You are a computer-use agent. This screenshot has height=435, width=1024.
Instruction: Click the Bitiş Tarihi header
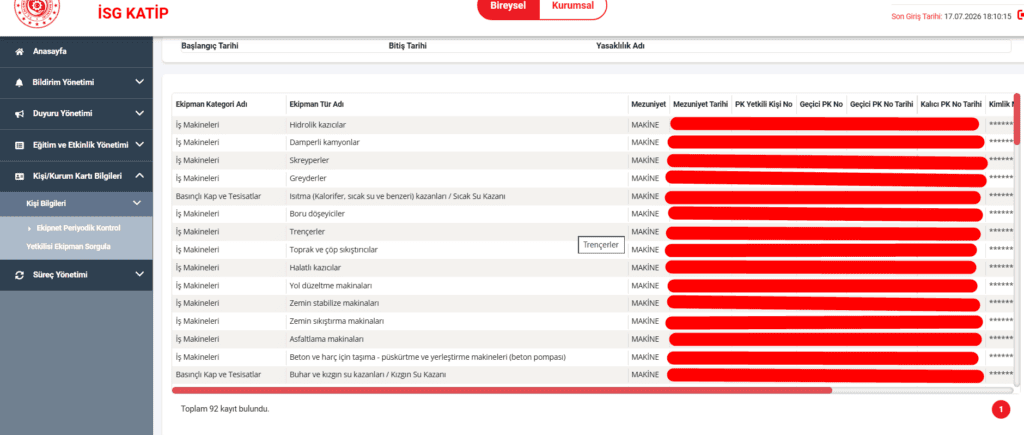click(408, 46)
